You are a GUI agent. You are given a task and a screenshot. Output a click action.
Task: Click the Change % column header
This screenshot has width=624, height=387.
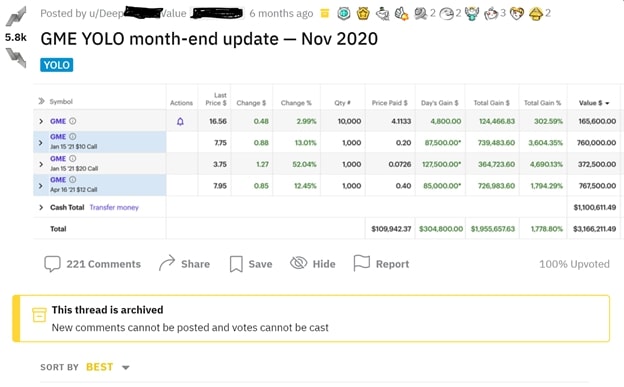pos(296,103)
